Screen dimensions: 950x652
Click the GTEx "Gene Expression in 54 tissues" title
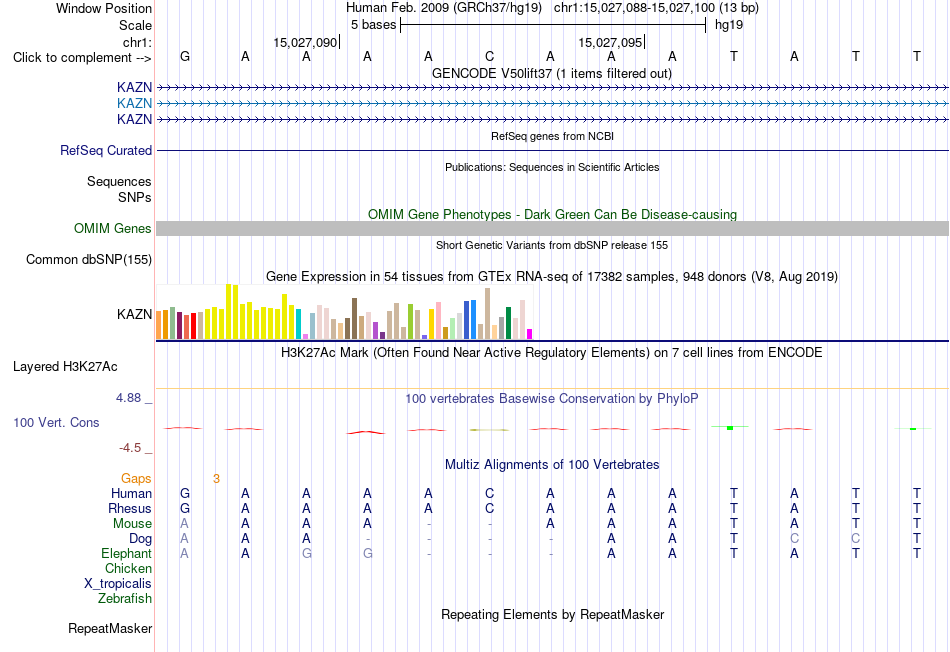(x=552, y=276)
